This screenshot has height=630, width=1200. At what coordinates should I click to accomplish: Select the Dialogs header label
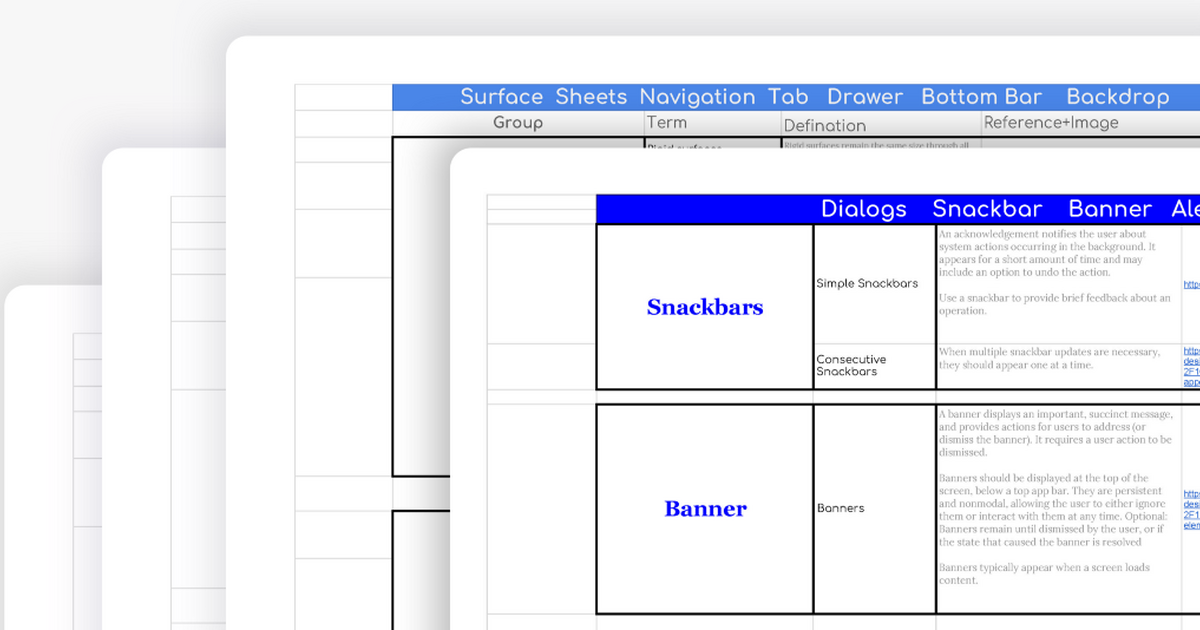(x=865, y=209)
